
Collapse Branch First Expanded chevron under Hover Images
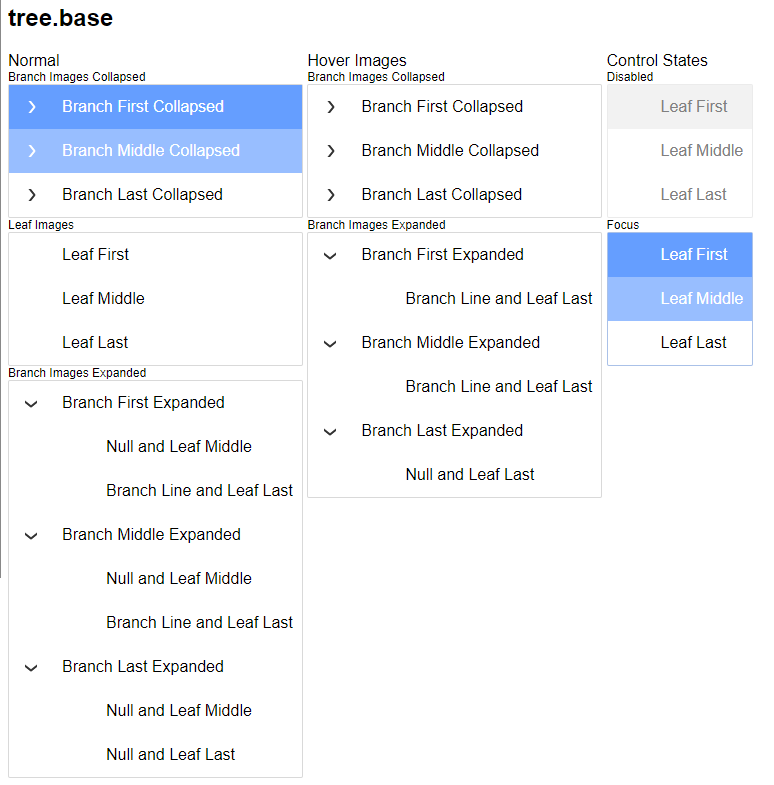coord(330,256)
